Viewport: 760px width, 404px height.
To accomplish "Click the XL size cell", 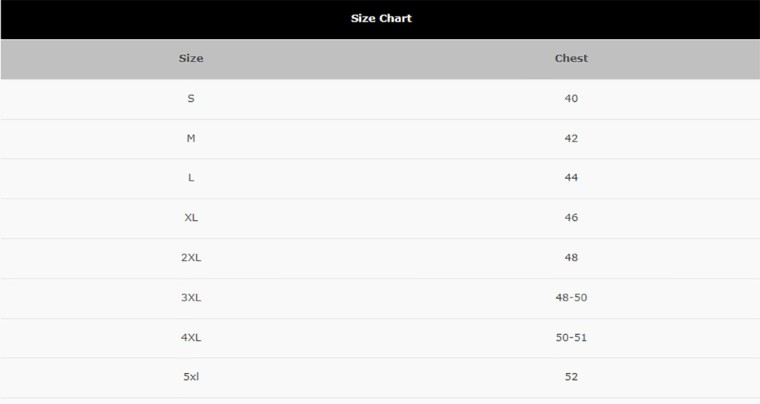I will pos(191,218).
